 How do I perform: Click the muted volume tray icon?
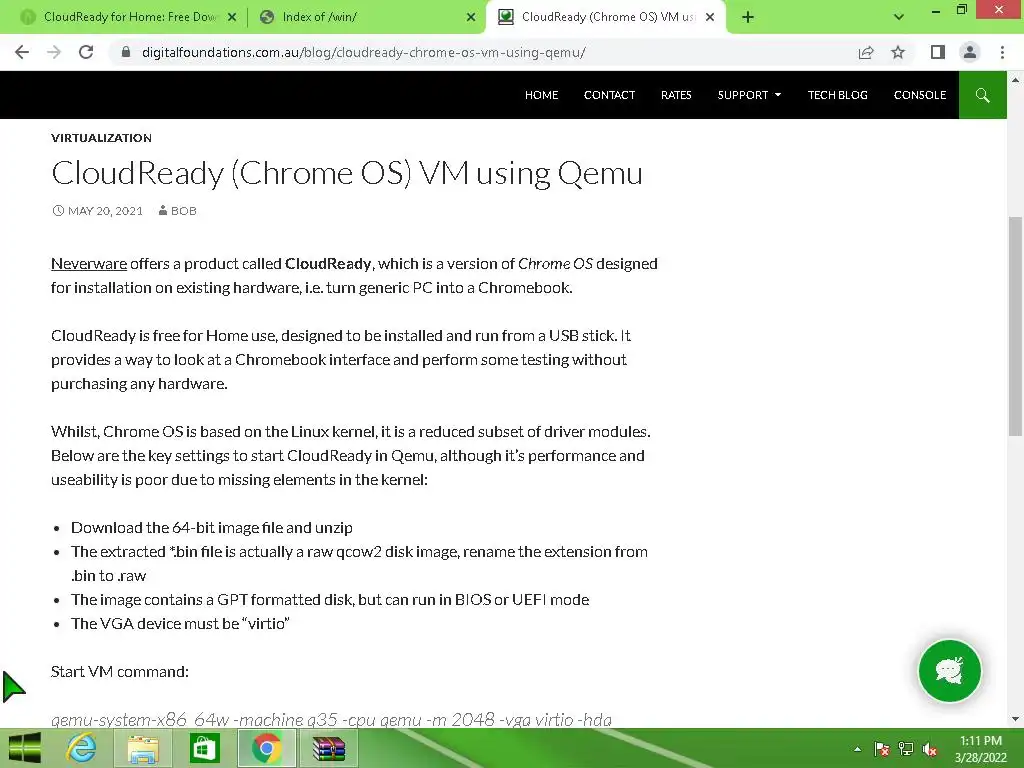pos(930,749)
